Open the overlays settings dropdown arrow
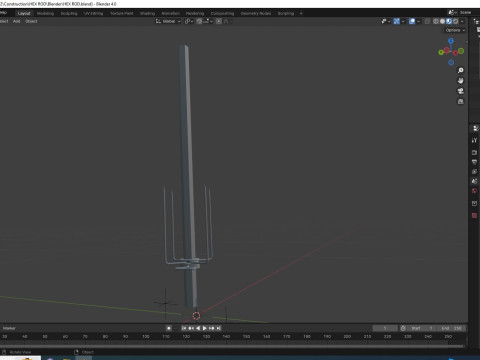This screenshot has width=480, height=360. (x=419, y=21)
